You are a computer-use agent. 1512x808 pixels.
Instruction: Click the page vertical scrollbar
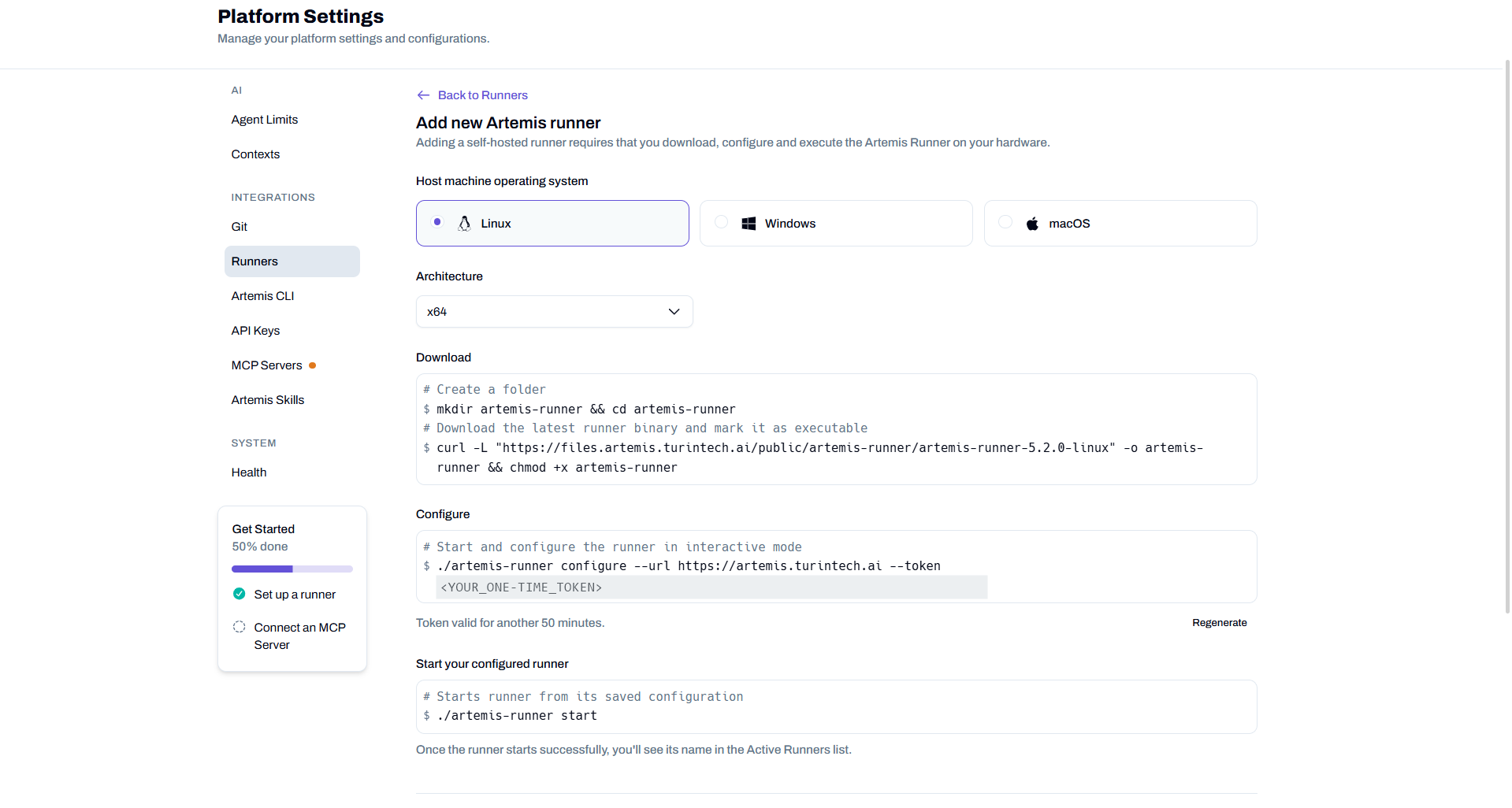1507,339
